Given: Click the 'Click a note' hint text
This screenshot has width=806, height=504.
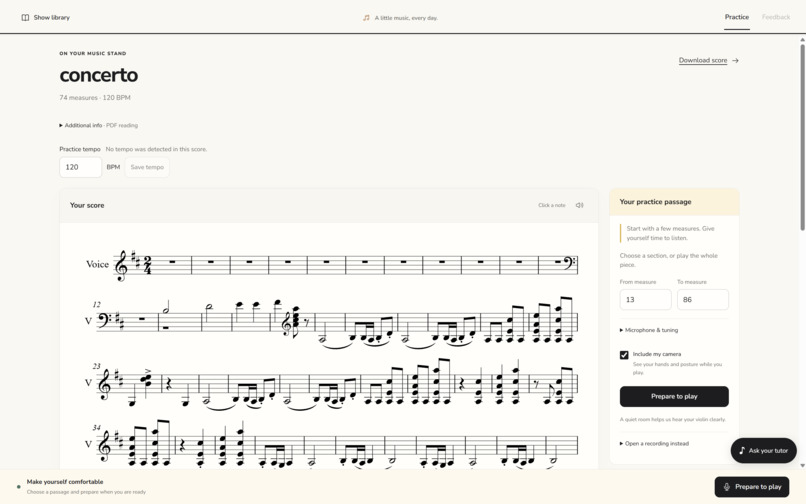Looking at the screenshot, I should [x=552, y=205].
